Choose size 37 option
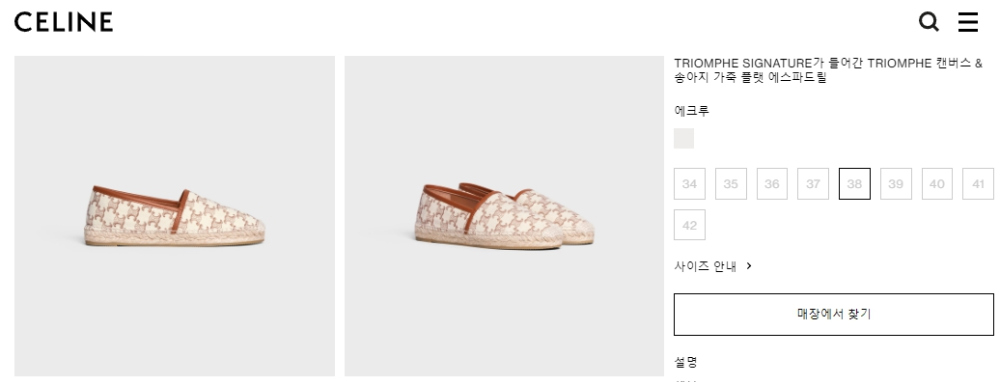Image resolution: width=1000 pixels, height=382 pixels. coord(813,184)
